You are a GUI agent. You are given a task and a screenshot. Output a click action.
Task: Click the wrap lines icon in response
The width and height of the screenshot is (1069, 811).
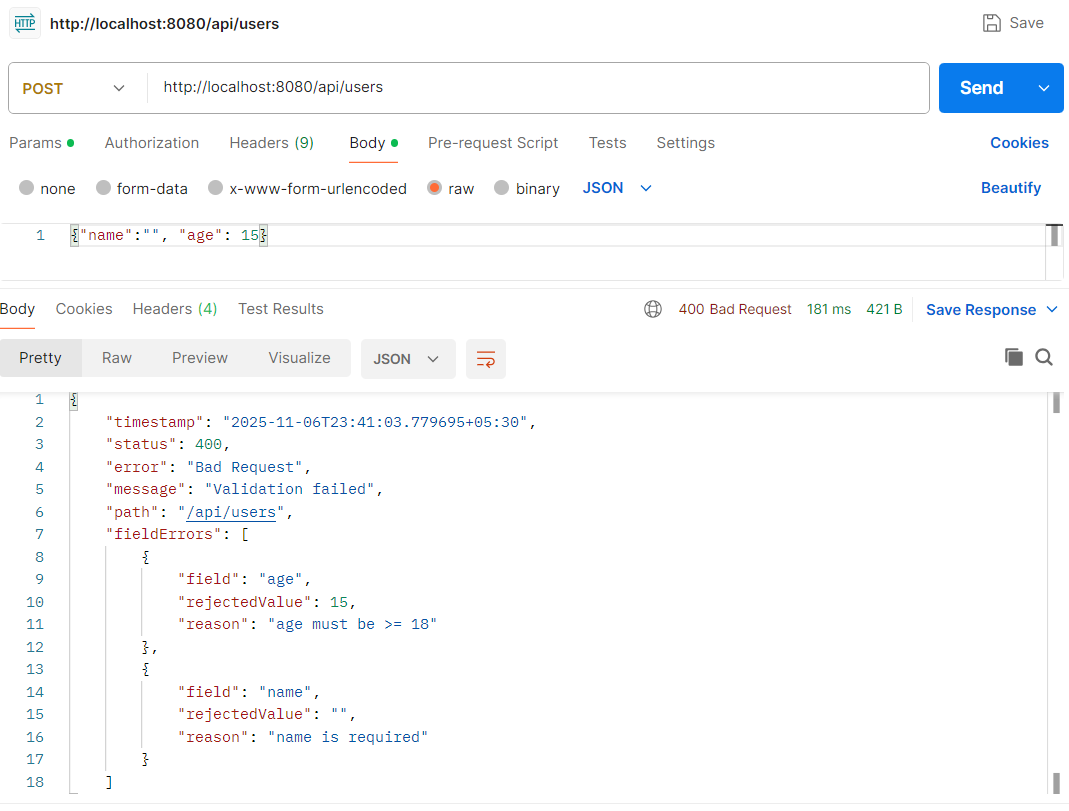click(486, 359)
